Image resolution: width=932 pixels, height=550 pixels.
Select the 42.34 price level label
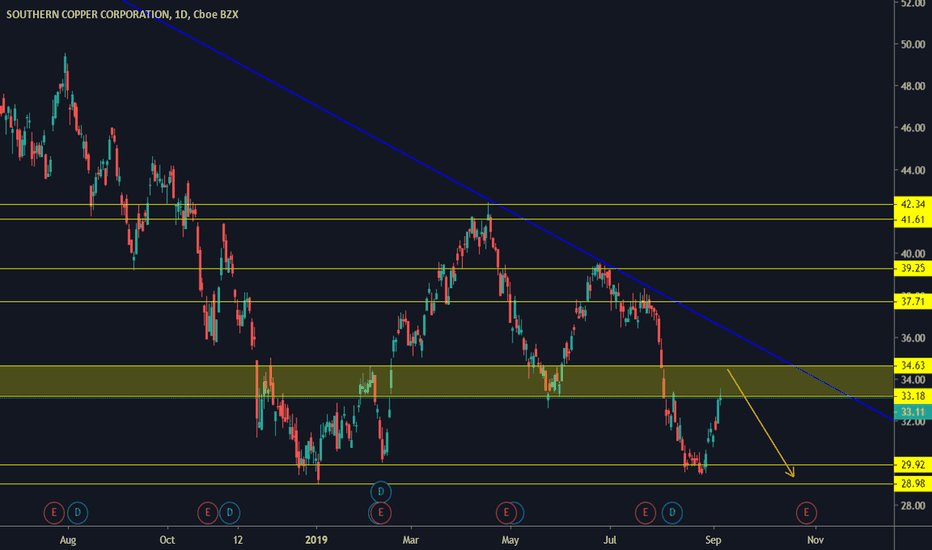(912, 204)
